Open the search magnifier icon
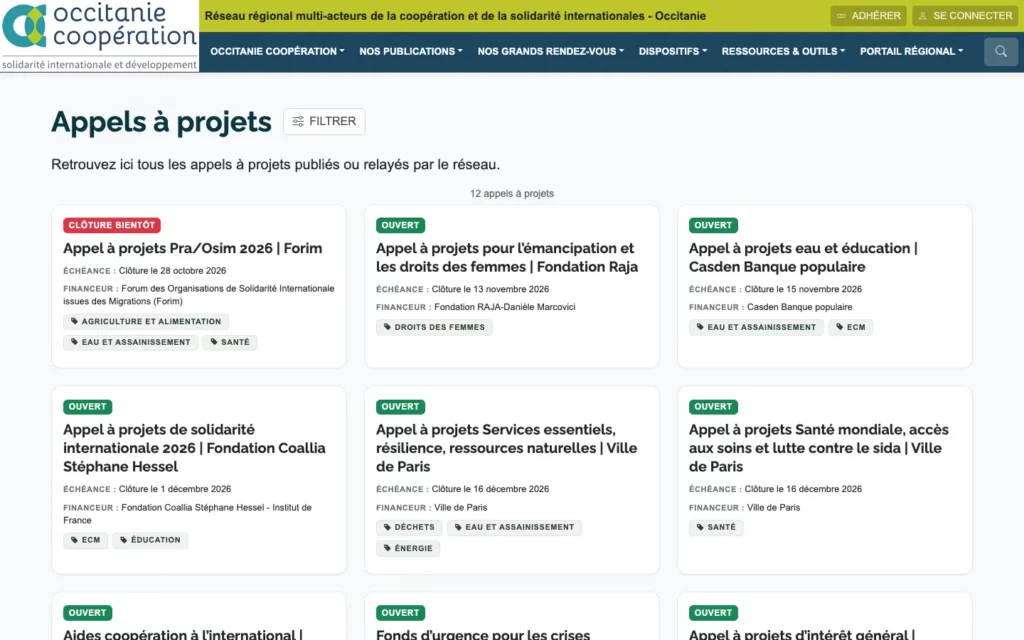The height and width of the screenshot is (640, 1024). click(x=1000, y=52)
